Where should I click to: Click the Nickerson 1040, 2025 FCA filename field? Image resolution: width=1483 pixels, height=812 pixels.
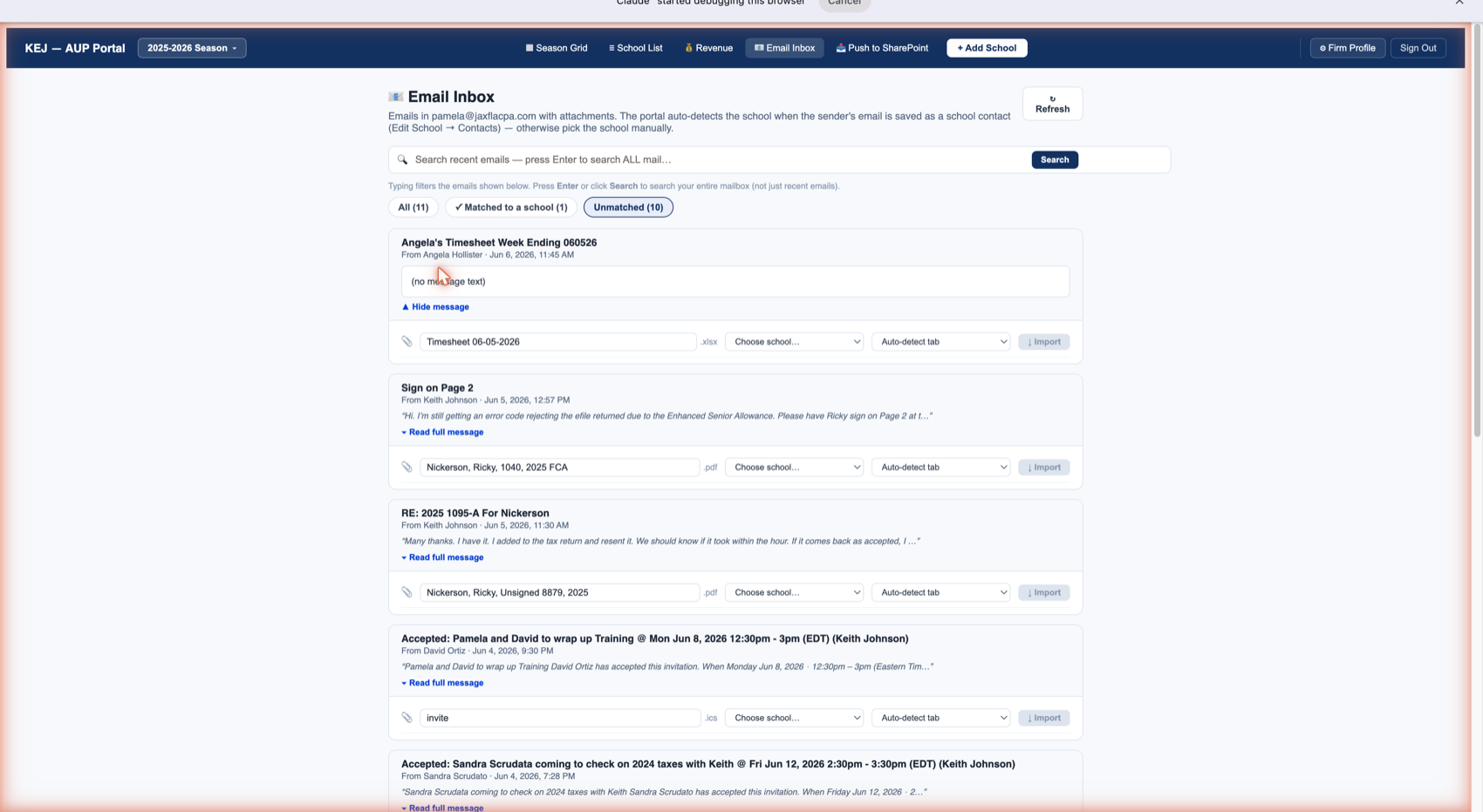click(559, 467)
